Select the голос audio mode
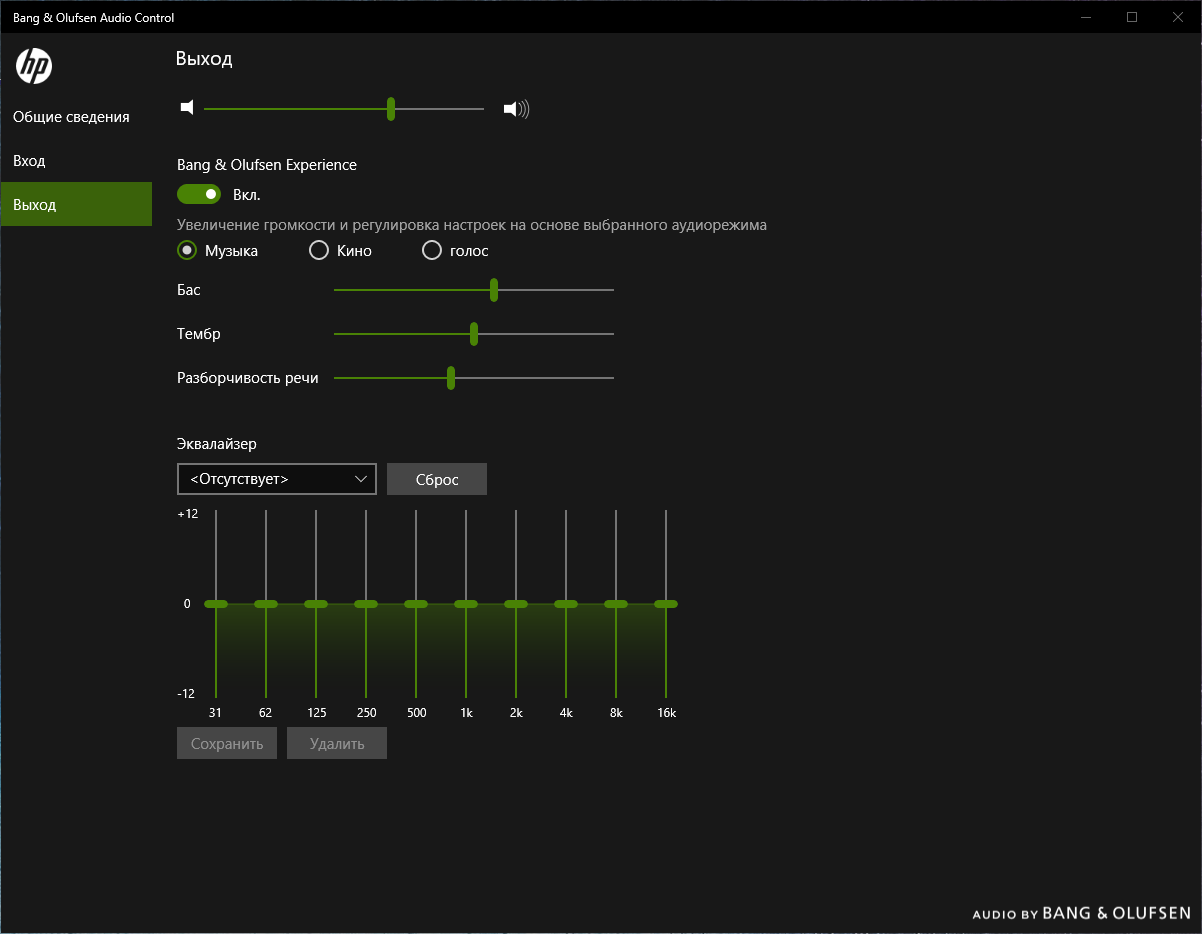 pyautogui.click(x=432, y=251)
